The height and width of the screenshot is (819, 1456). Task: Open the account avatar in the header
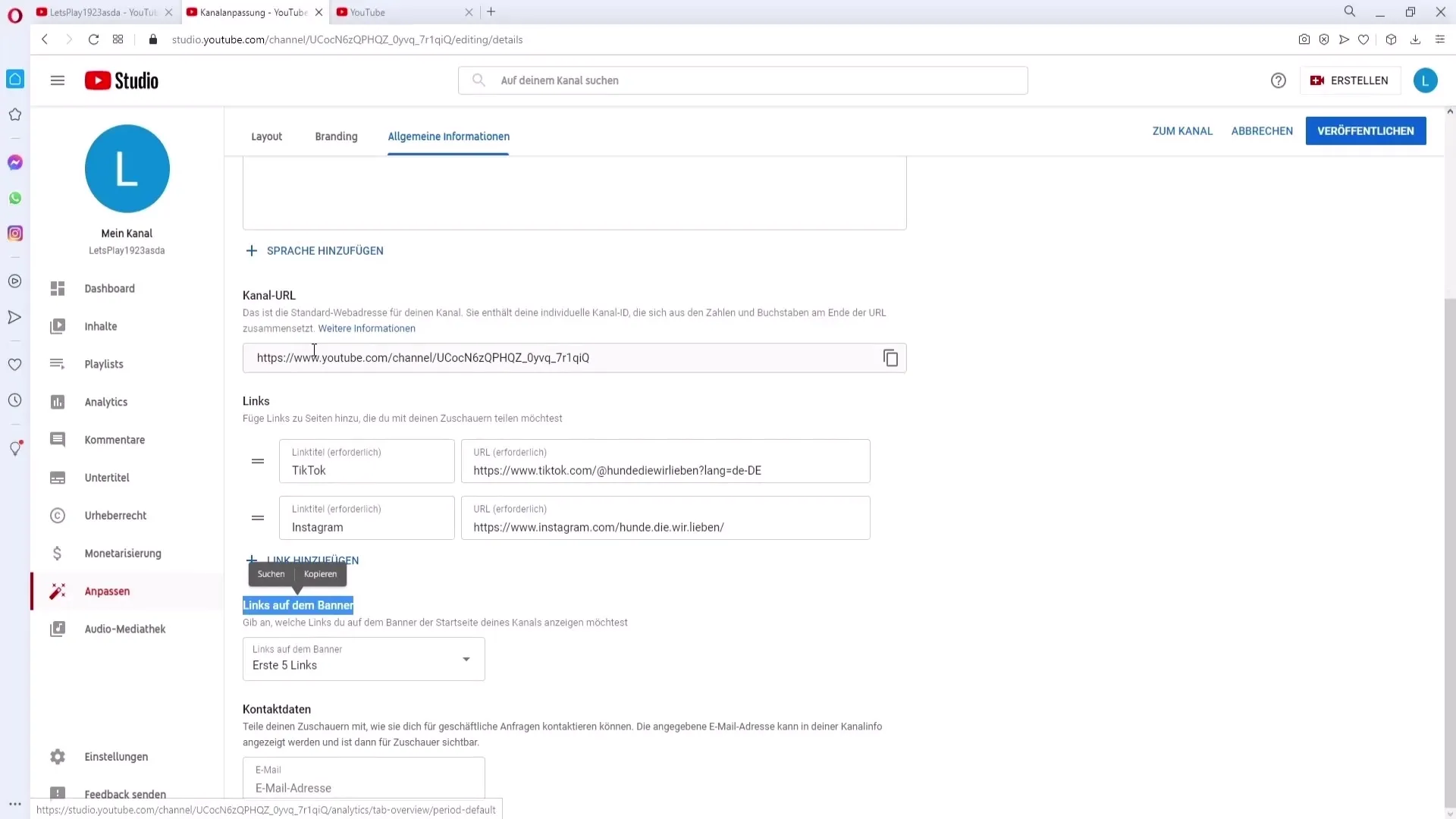pos(1425,80)
